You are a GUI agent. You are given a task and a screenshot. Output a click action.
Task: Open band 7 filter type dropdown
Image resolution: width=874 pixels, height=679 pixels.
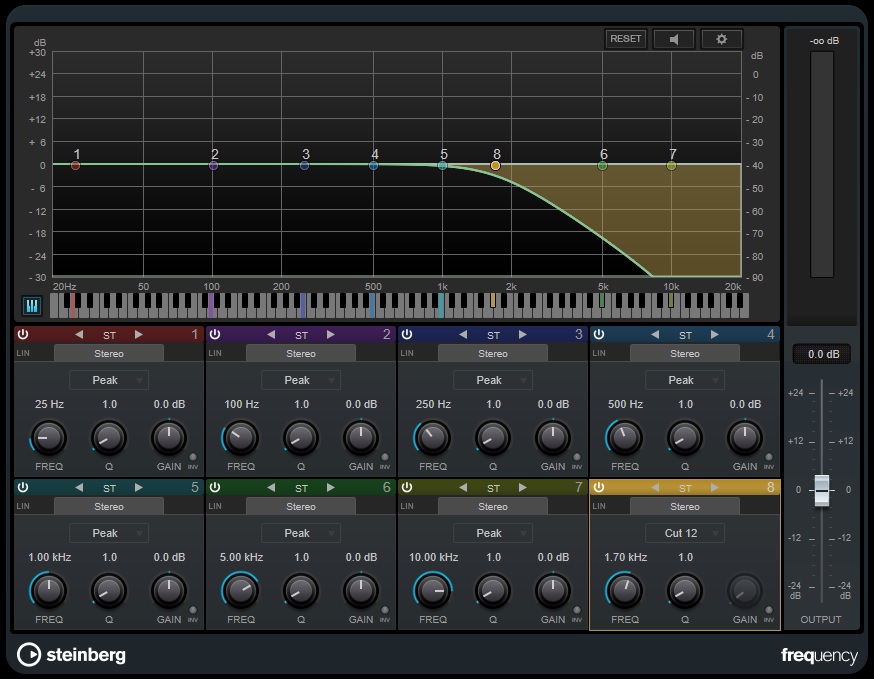click(x=493, y=534)
